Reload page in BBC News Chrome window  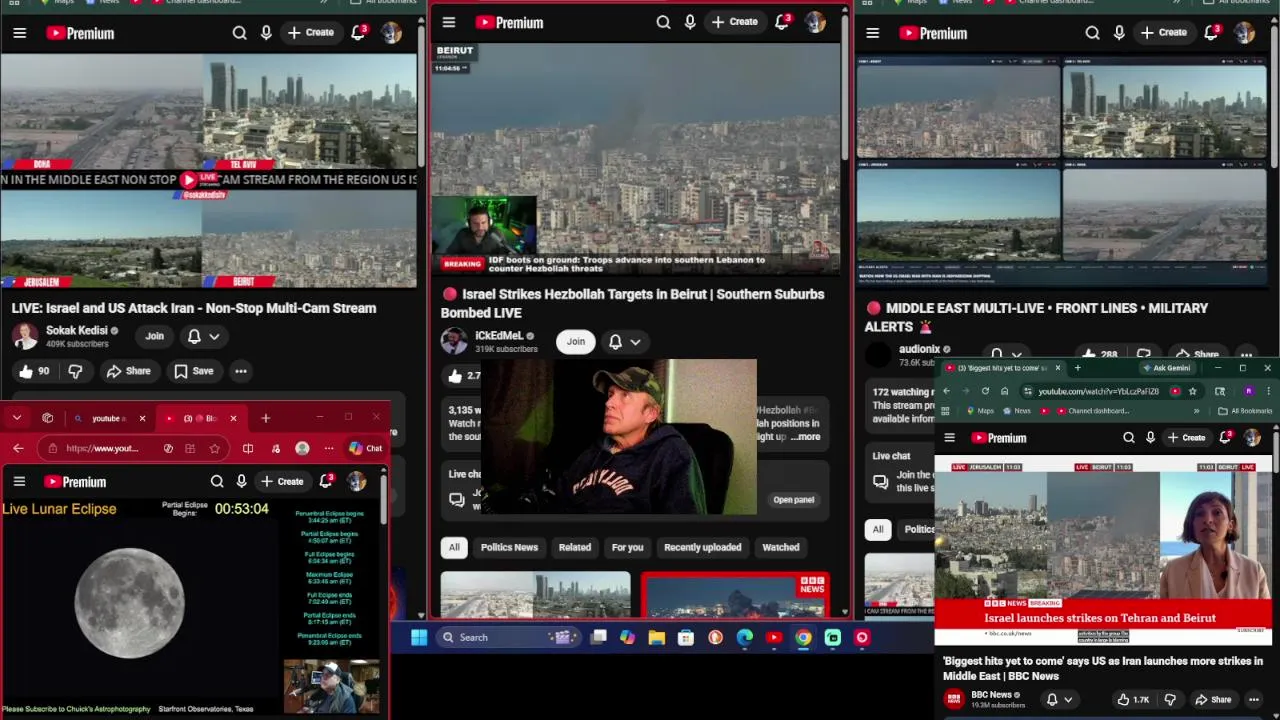[985, 391]
